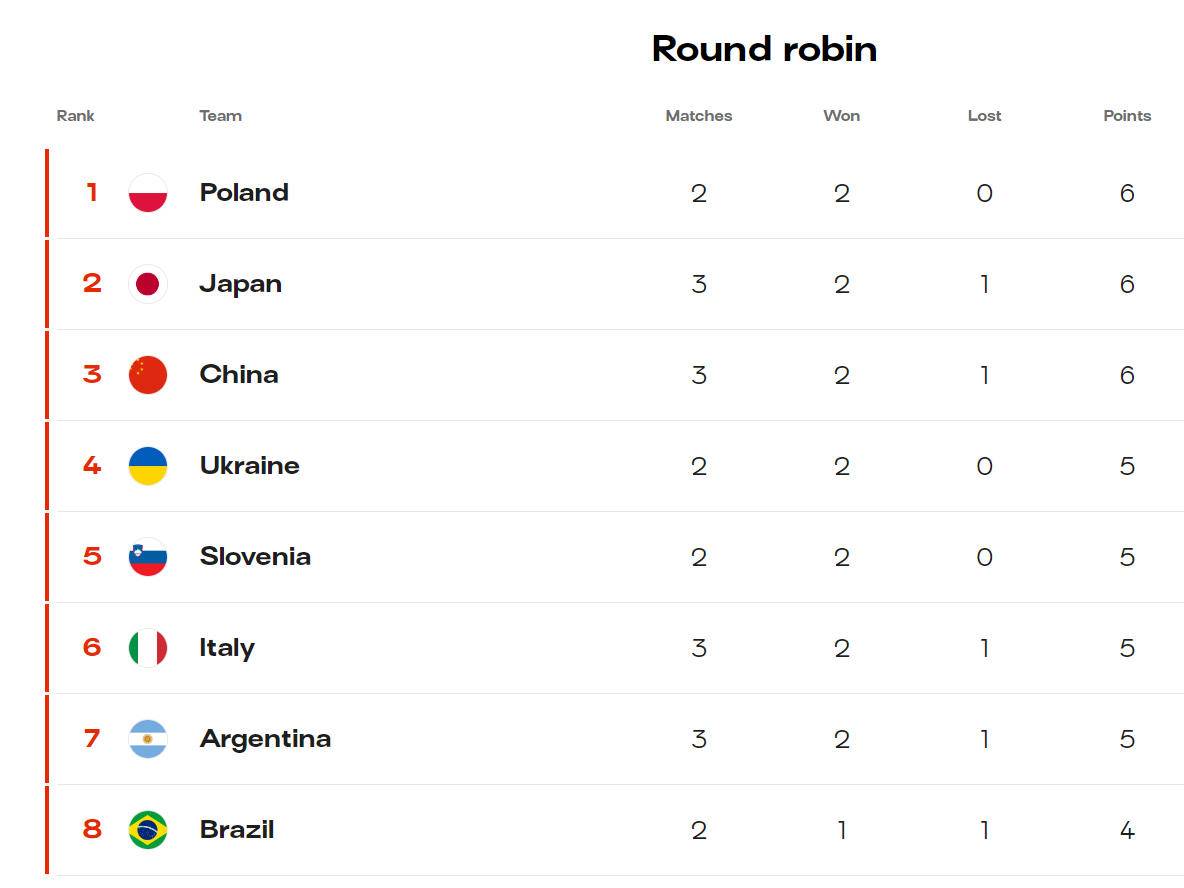Click the Slovenia flag icon

[x=148, y=557]
